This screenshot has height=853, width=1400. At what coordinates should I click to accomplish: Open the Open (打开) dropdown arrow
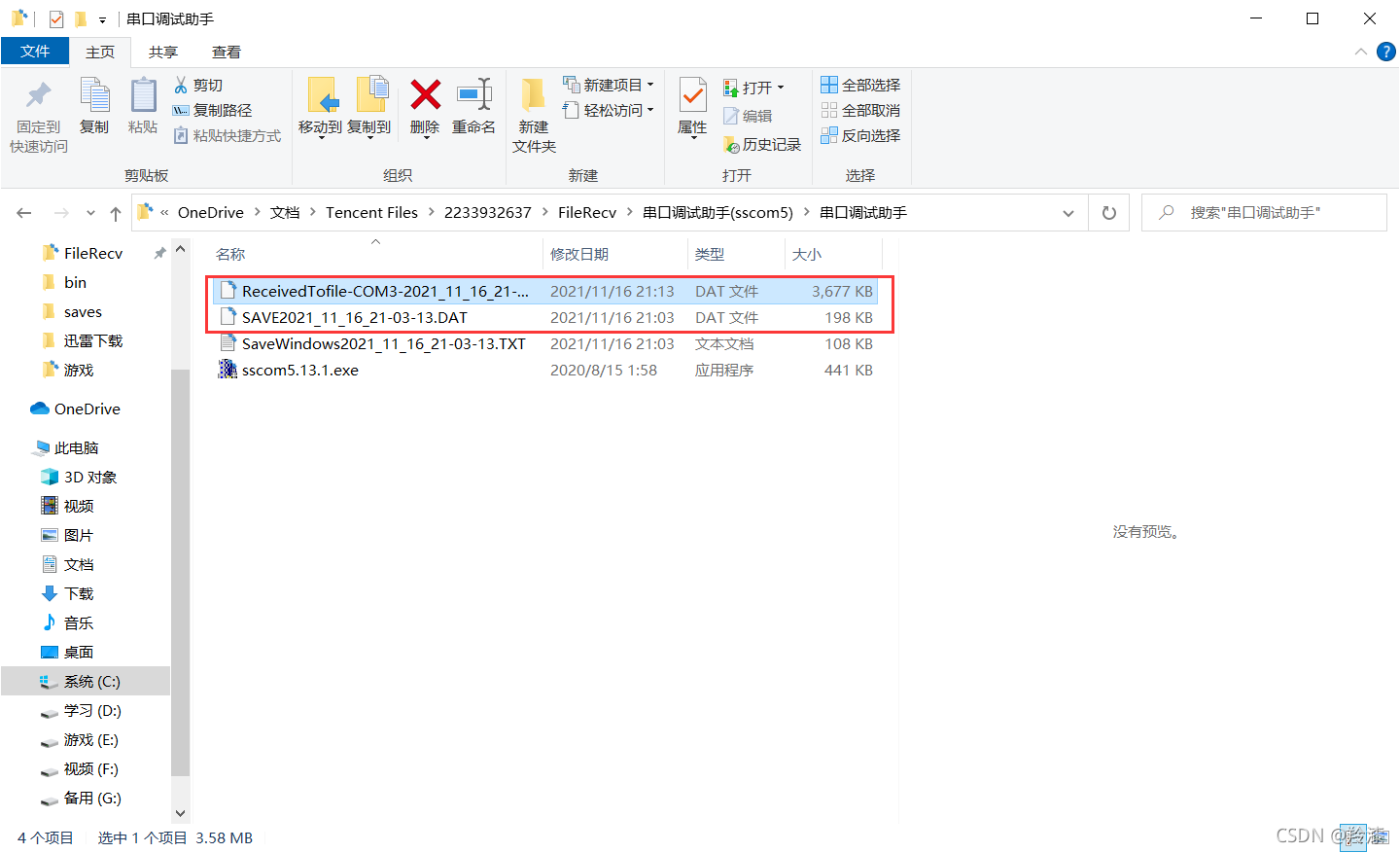[780, 88]
